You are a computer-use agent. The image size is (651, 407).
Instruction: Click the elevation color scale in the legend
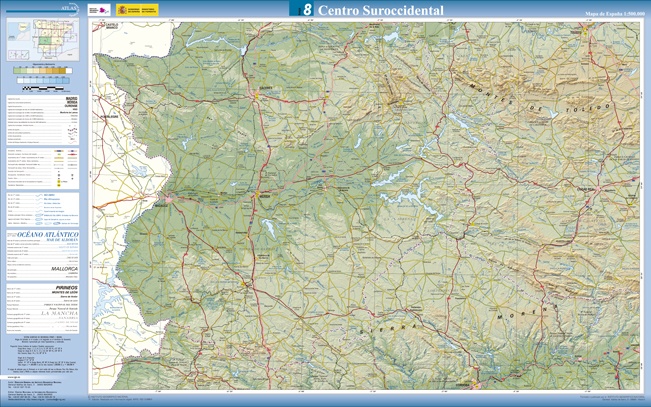point(41,71)
